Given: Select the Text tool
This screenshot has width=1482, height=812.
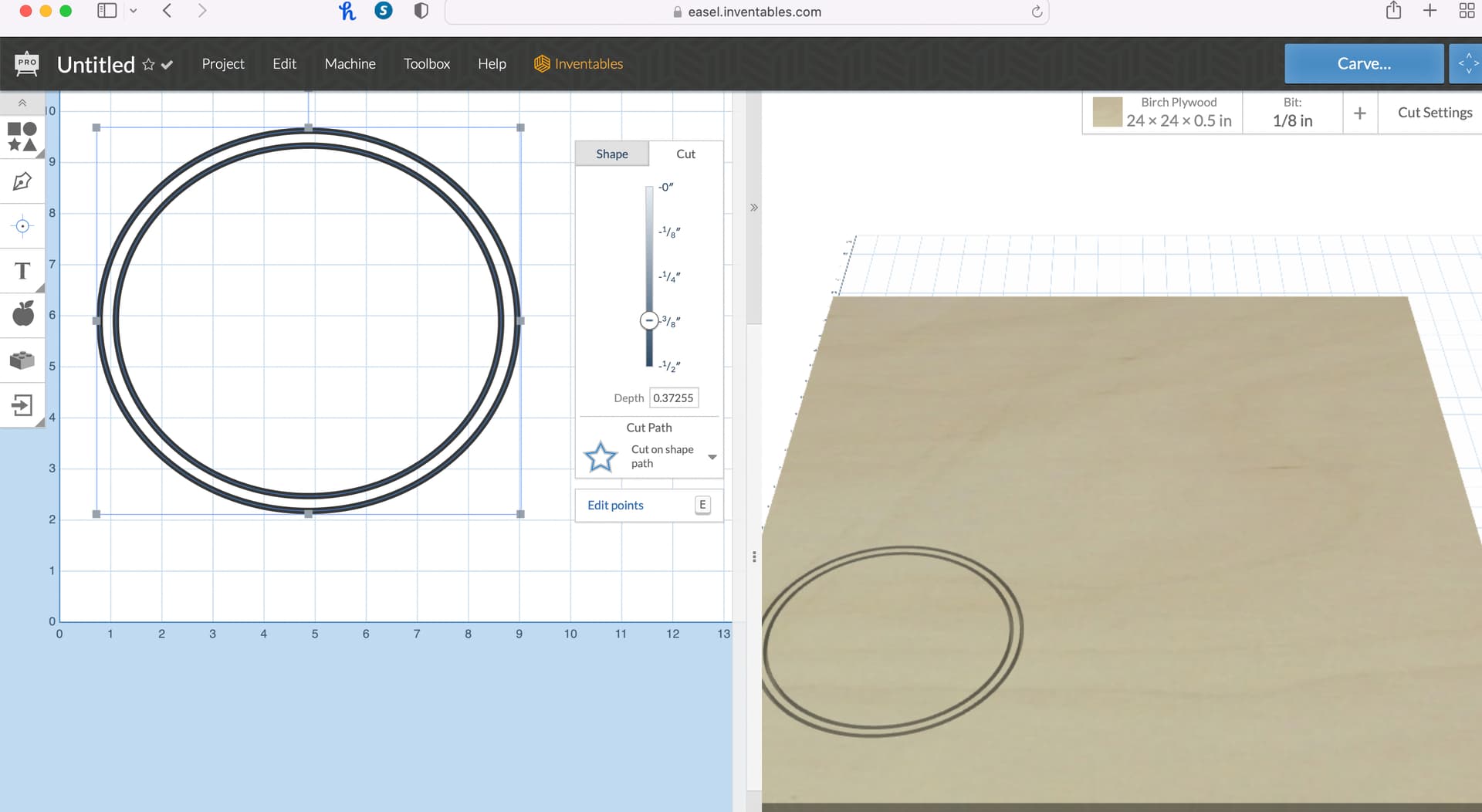Looking at the screenshot, I should (22, 271).
